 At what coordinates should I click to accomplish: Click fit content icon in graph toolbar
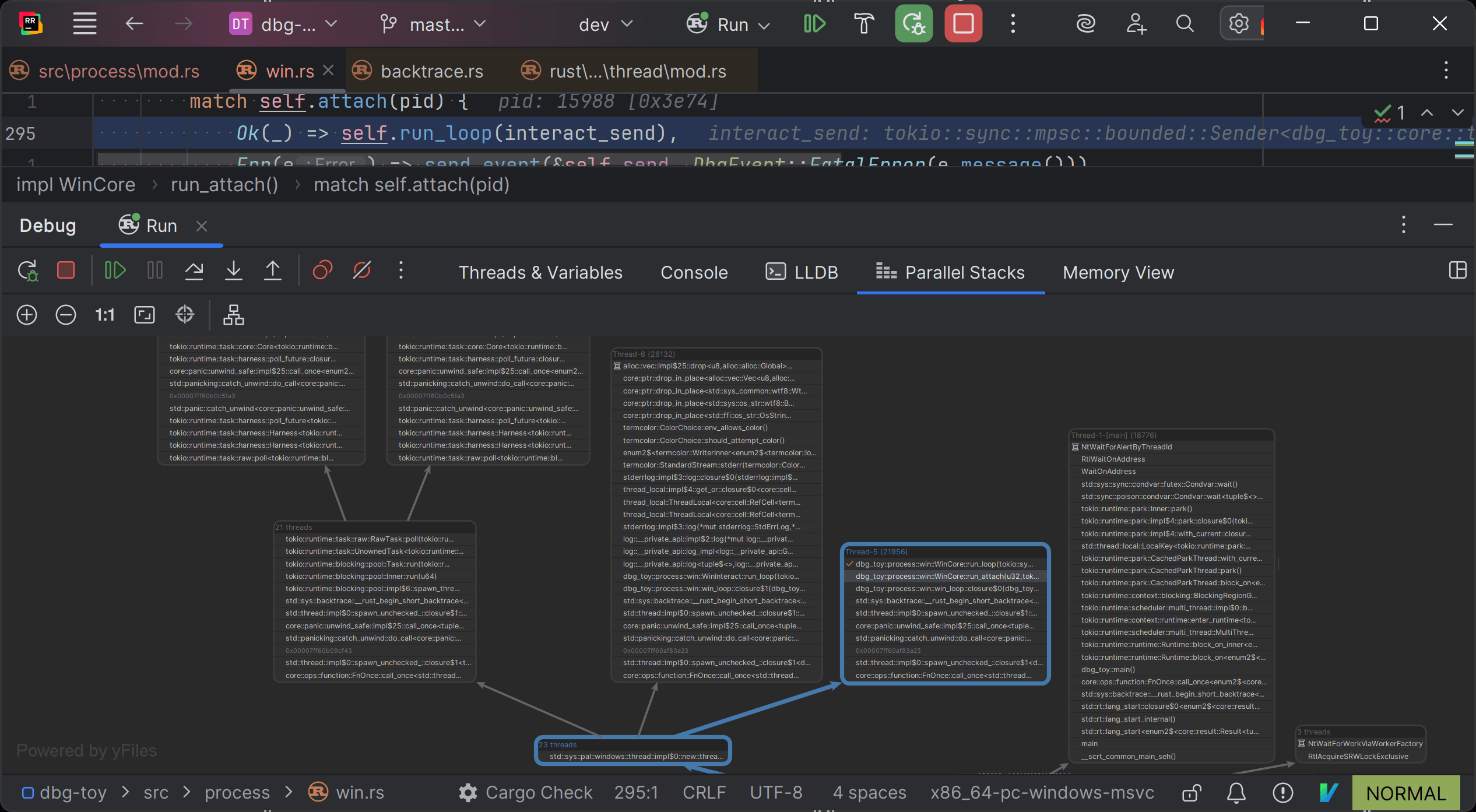pos(145,315)
